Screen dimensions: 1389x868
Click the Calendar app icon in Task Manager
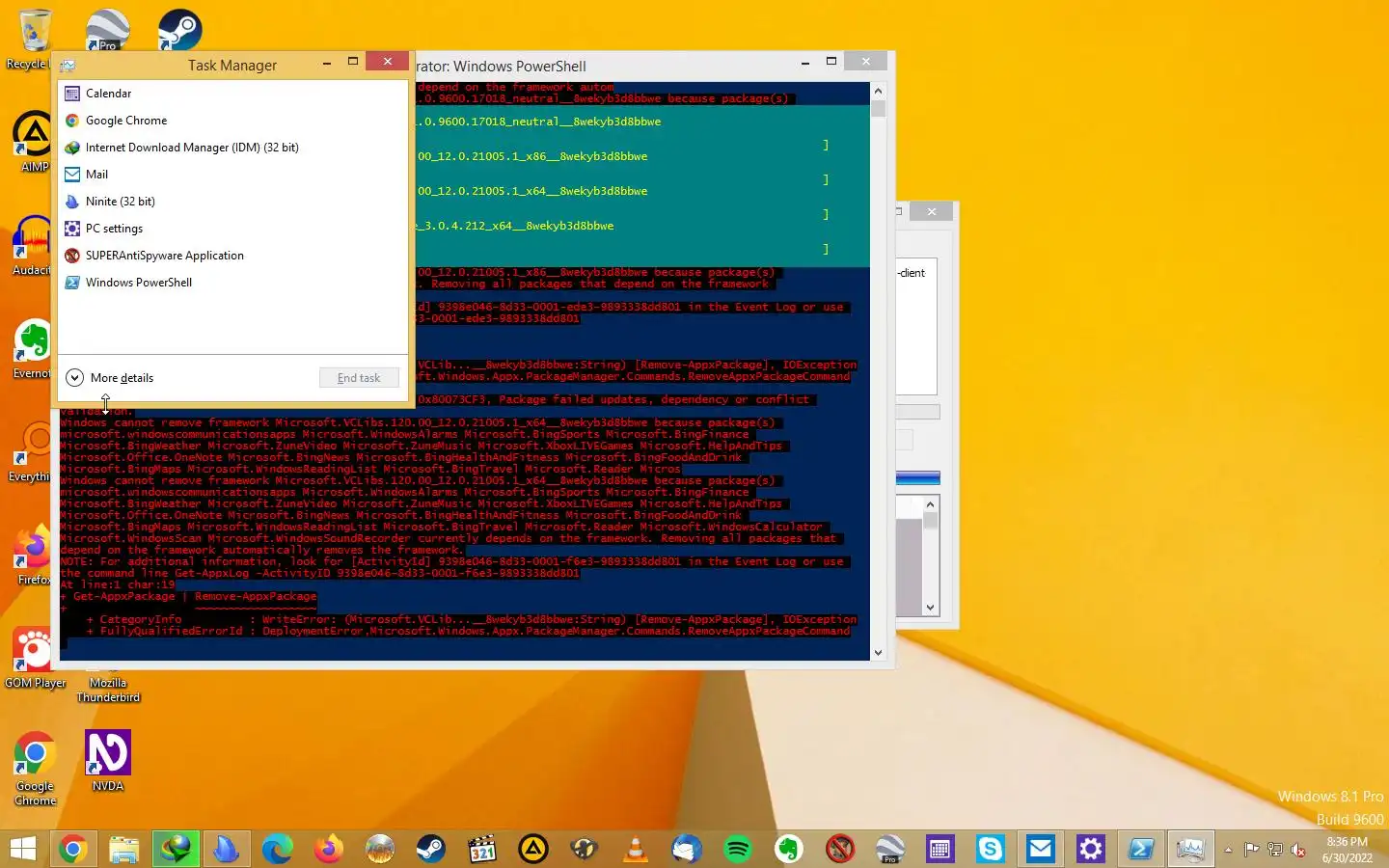[72, 94]
